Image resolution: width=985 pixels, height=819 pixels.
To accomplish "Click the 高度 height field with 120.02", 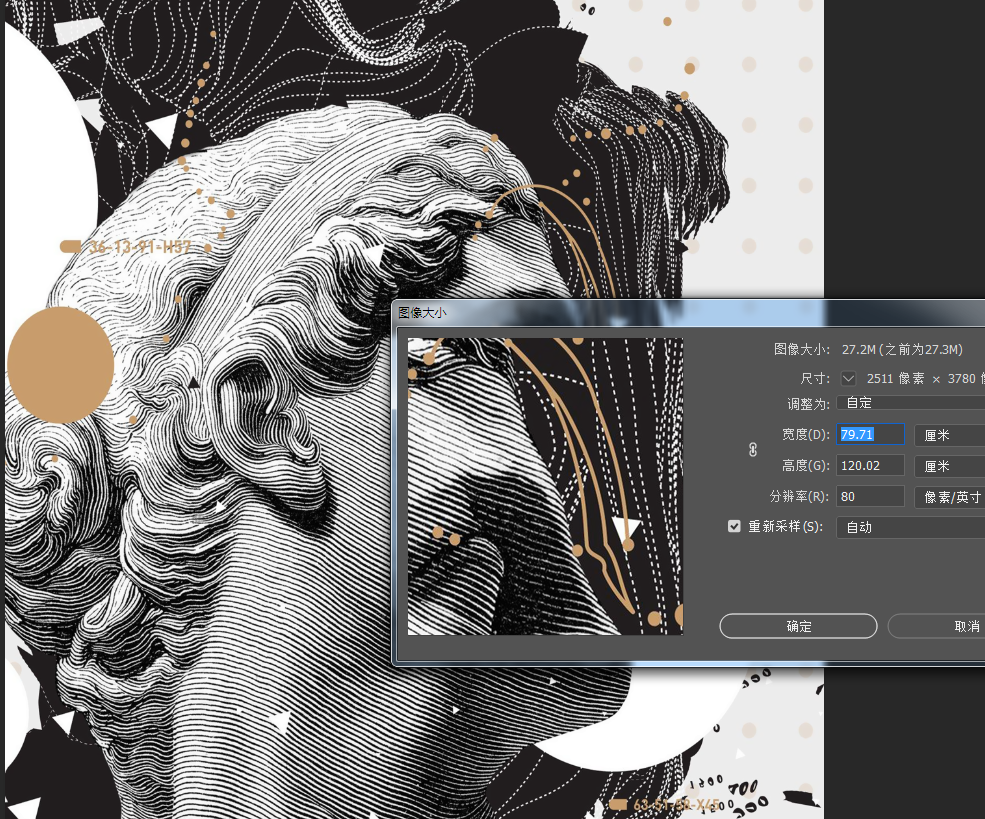I will click(x=870, y=465).
